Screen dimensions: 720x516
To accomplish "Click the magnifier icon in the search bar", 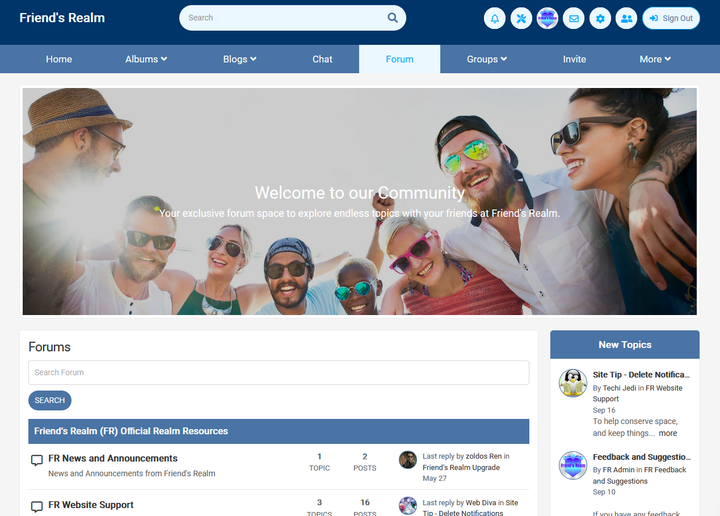I will click(393, 18).
